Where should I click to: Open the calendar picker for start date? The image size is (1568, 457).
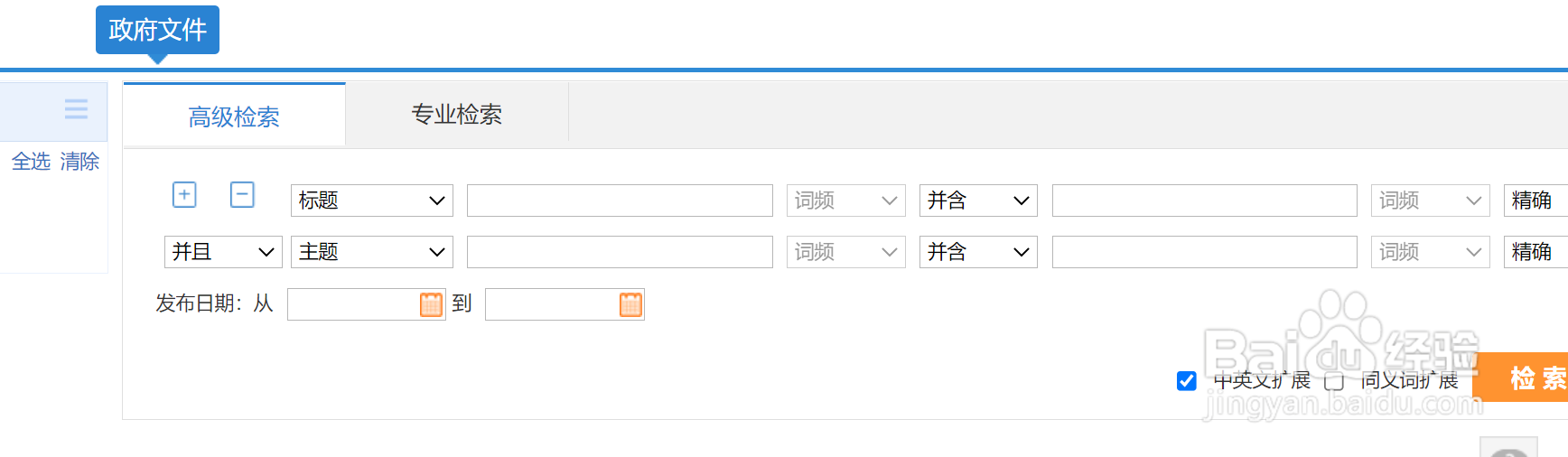click(431, 304)
